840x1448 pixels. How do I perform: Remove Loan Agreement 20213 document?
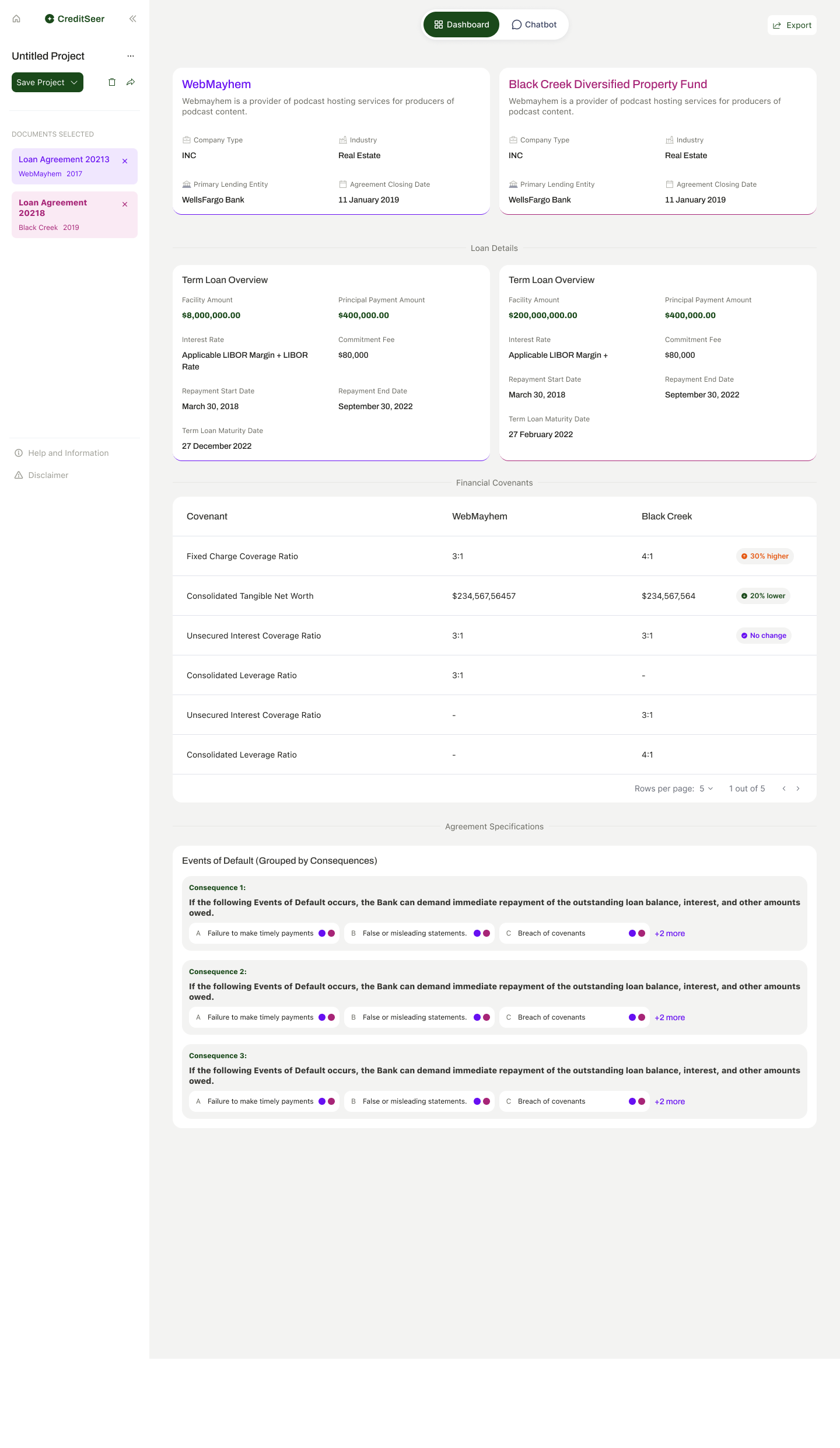125,161
